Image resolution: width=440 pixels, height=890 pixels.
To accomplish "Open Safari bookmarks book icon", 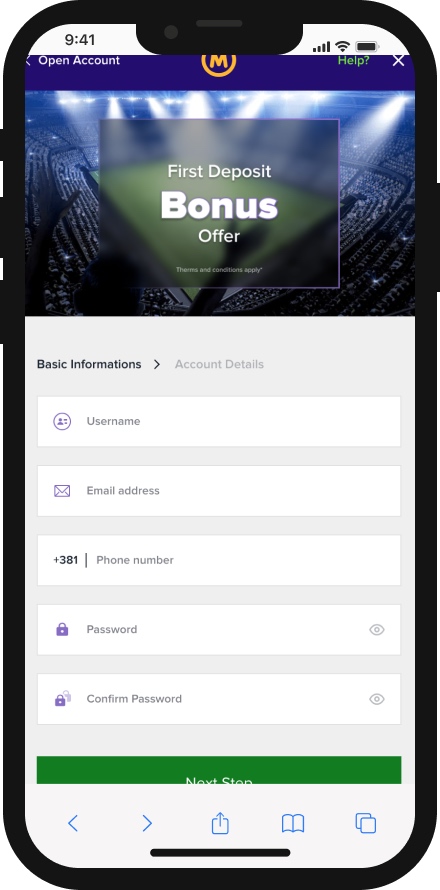I will (293, 823).
